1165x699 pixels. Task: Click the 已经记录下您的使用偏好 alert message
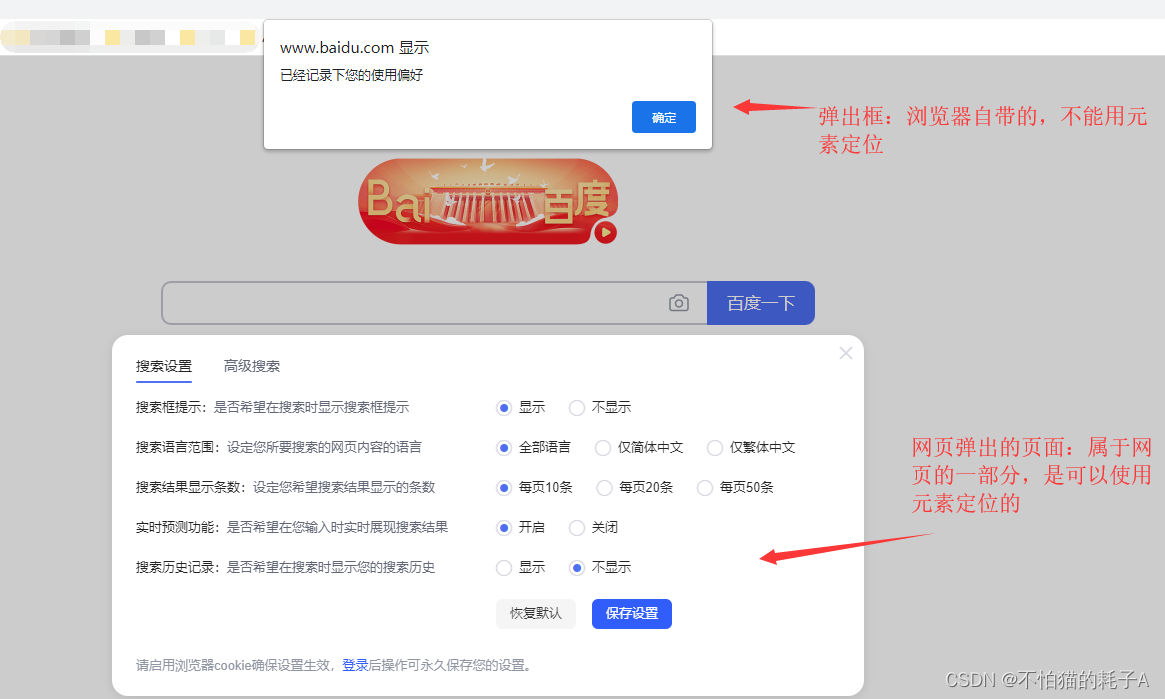[x=351, y=75]
